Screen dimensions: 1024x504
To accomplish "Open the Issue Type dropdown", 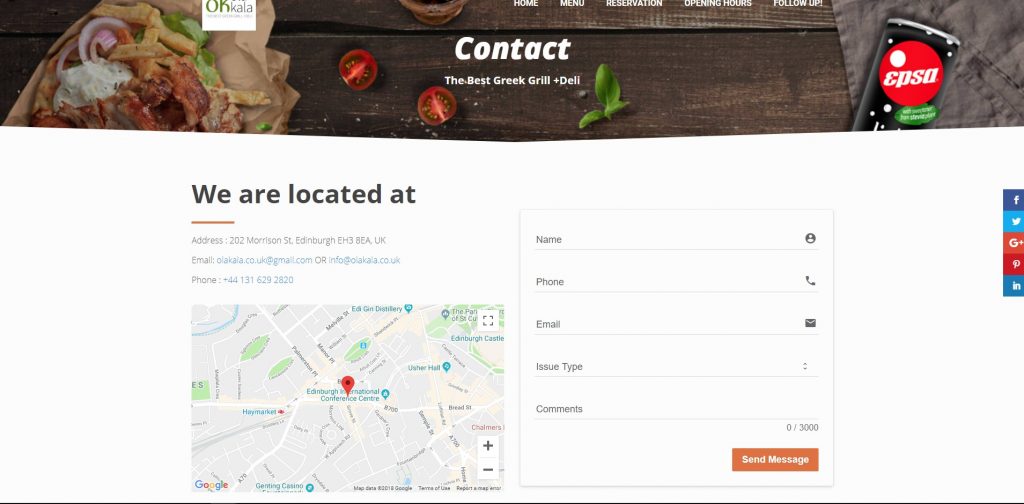I will coord(676,366).
